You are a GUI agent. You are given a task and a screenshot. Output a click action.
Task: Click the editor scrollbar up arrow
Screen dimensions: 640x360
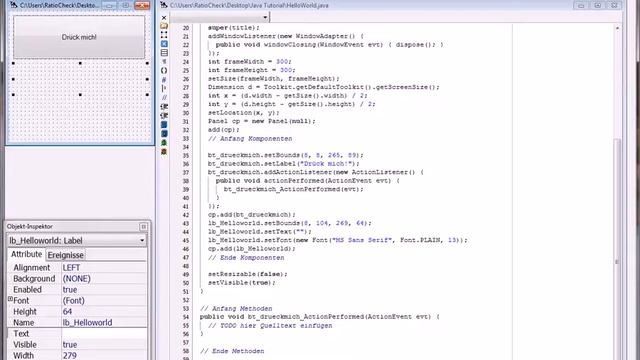coord(617,28)
